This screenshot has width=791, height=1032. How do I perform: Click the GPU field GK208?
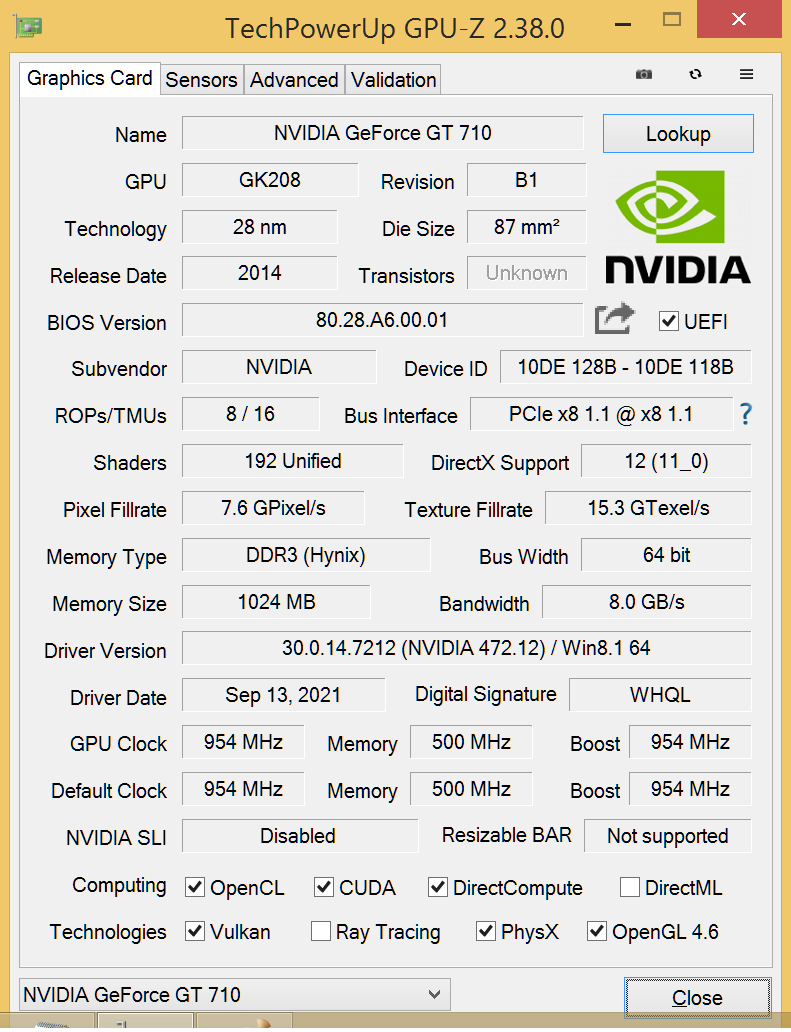point(270,180)
